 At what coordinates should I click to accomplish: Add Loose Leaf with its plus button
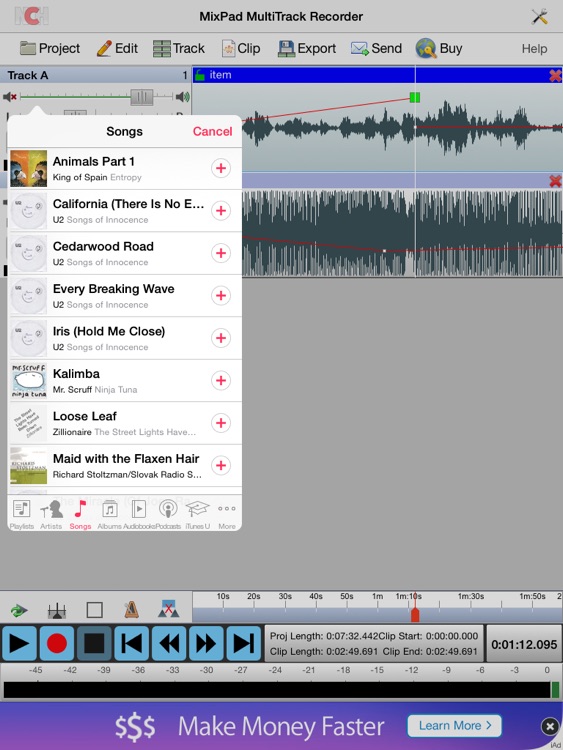click(x=221, y=423)
